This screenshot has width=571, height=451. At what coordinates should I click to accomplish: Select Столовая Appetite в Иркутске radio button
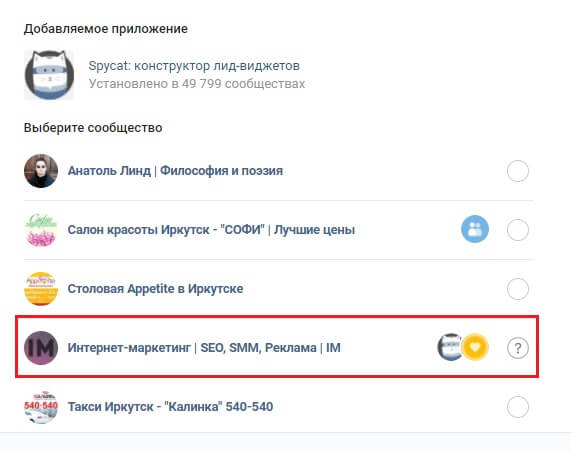[x=517, y=289]
